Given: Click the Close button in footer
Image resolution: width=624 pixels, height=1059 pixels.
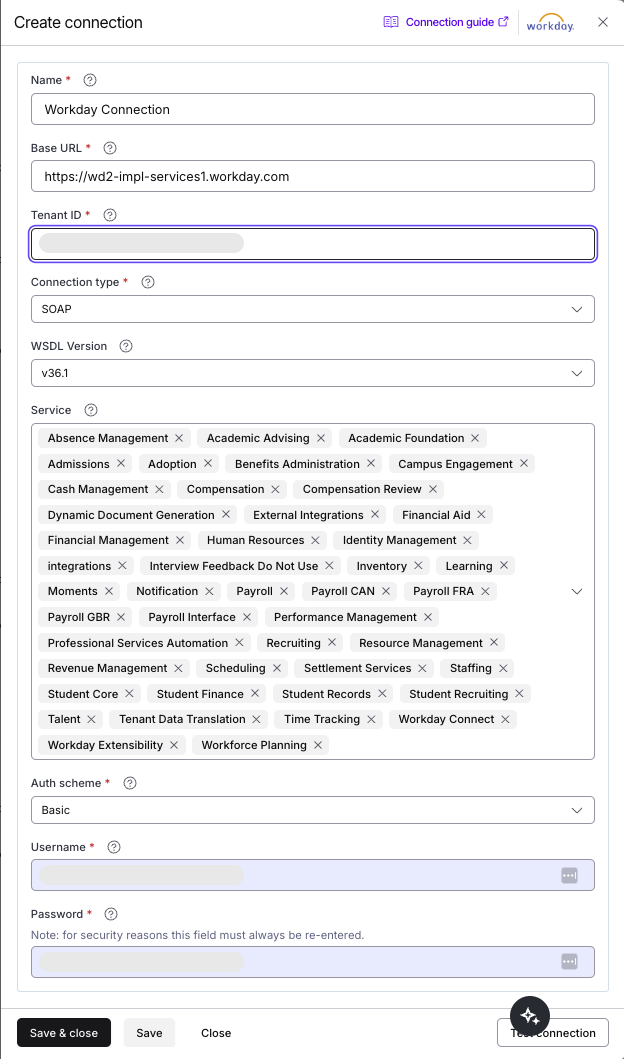Looking at the screenshot, I should 216,1033.
